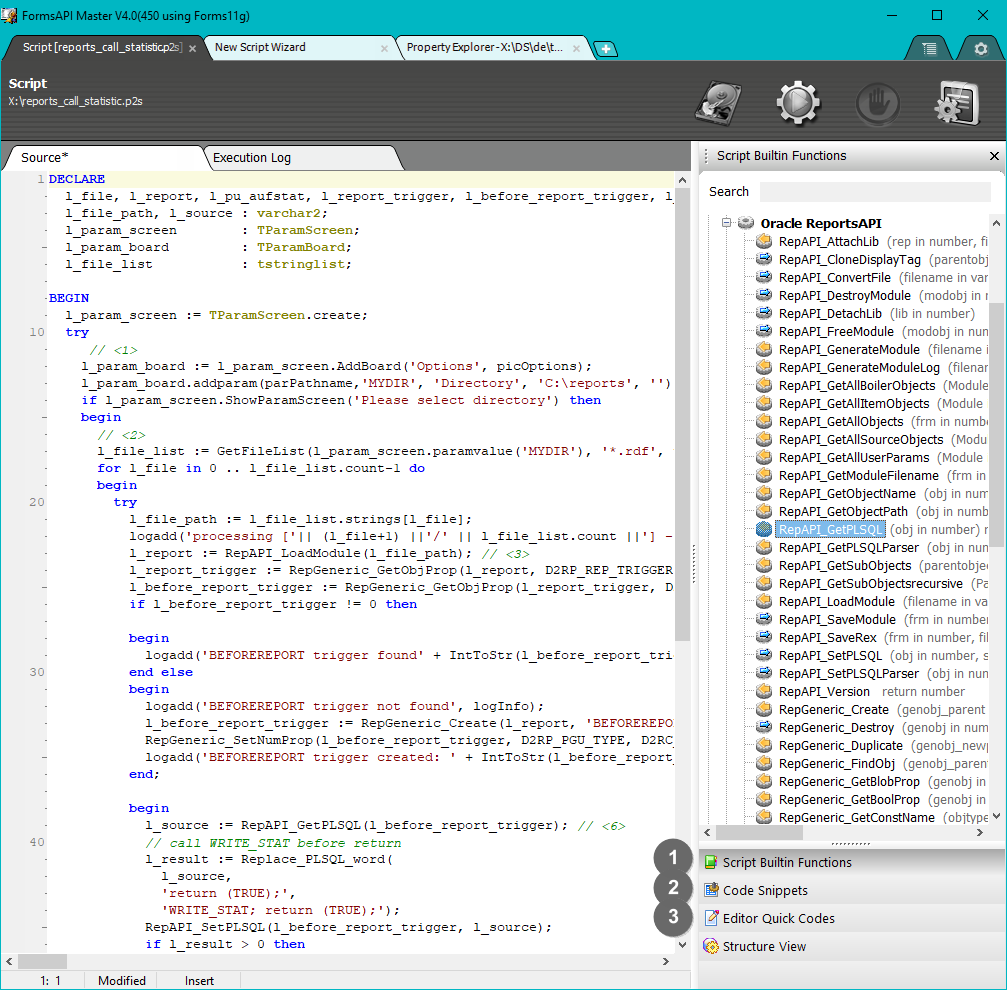Screen dimensions: 1007x990
Task: Click the source editor vertical scrollbar
Action: pos(682,414)
